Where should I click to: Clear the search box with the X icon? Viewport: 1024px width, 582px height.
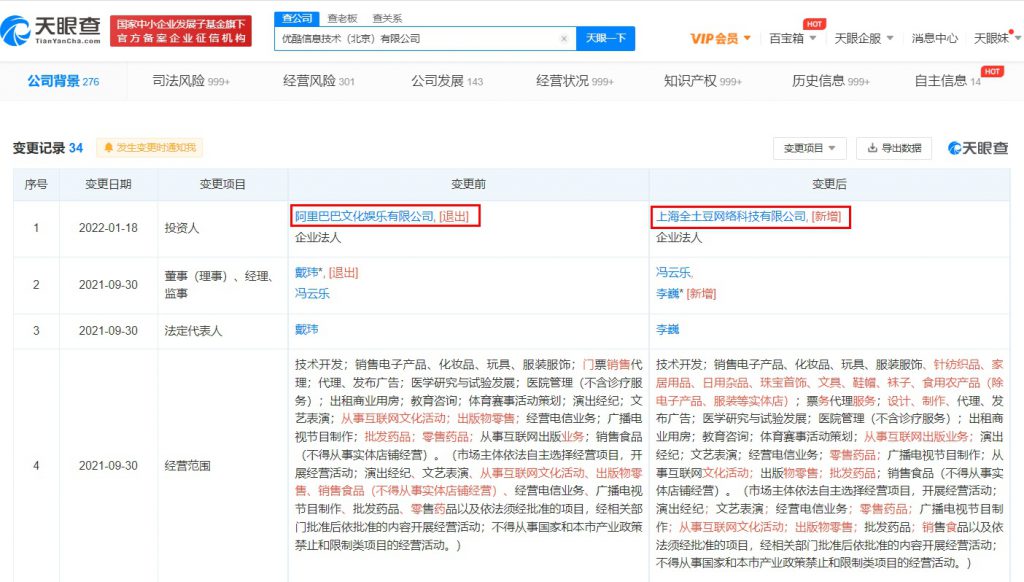(x=564, y=39)
